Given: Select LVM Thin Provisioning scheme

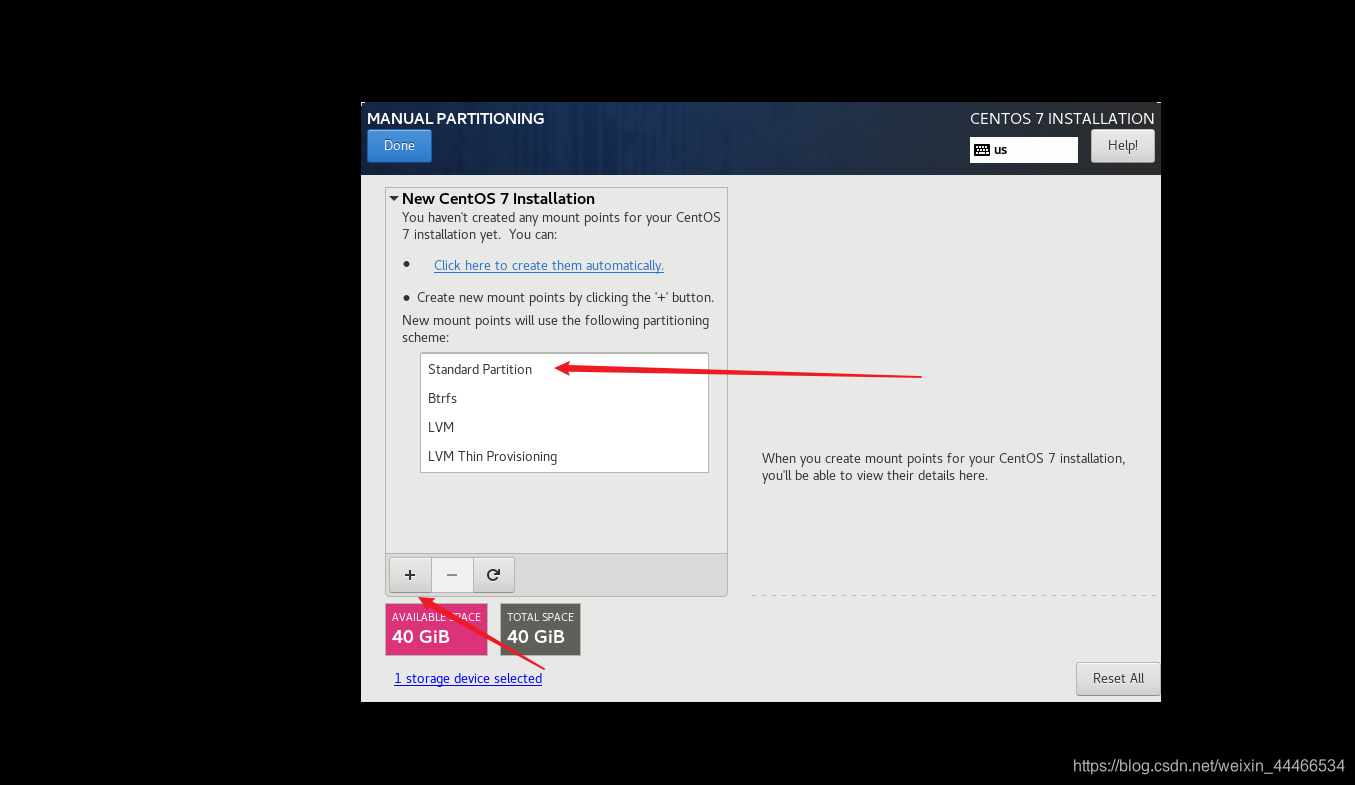Looking at the screenshot, I should pos(564,456).
